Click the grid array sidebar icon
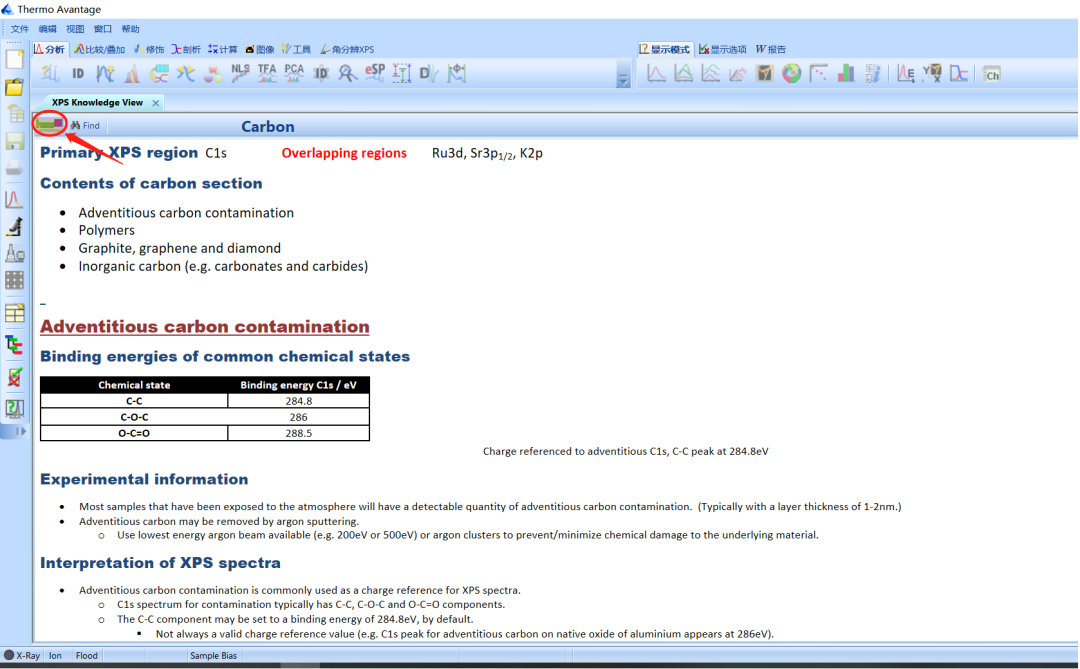The height and width of the screenshot is (669, 1080). [x=14, y=280]
